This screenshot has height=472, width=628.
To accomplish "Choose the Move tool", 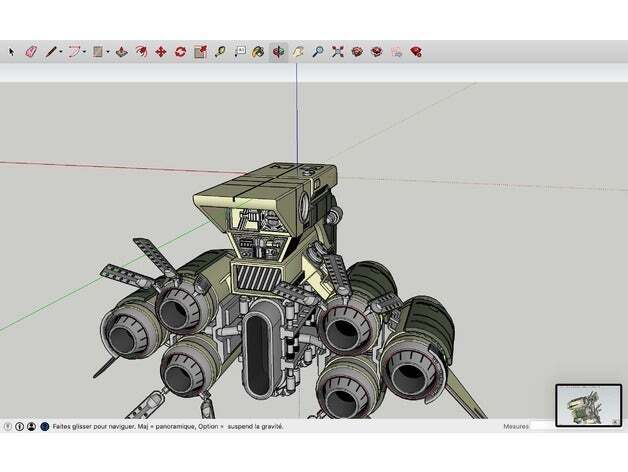I will click(x=160, y=51).
